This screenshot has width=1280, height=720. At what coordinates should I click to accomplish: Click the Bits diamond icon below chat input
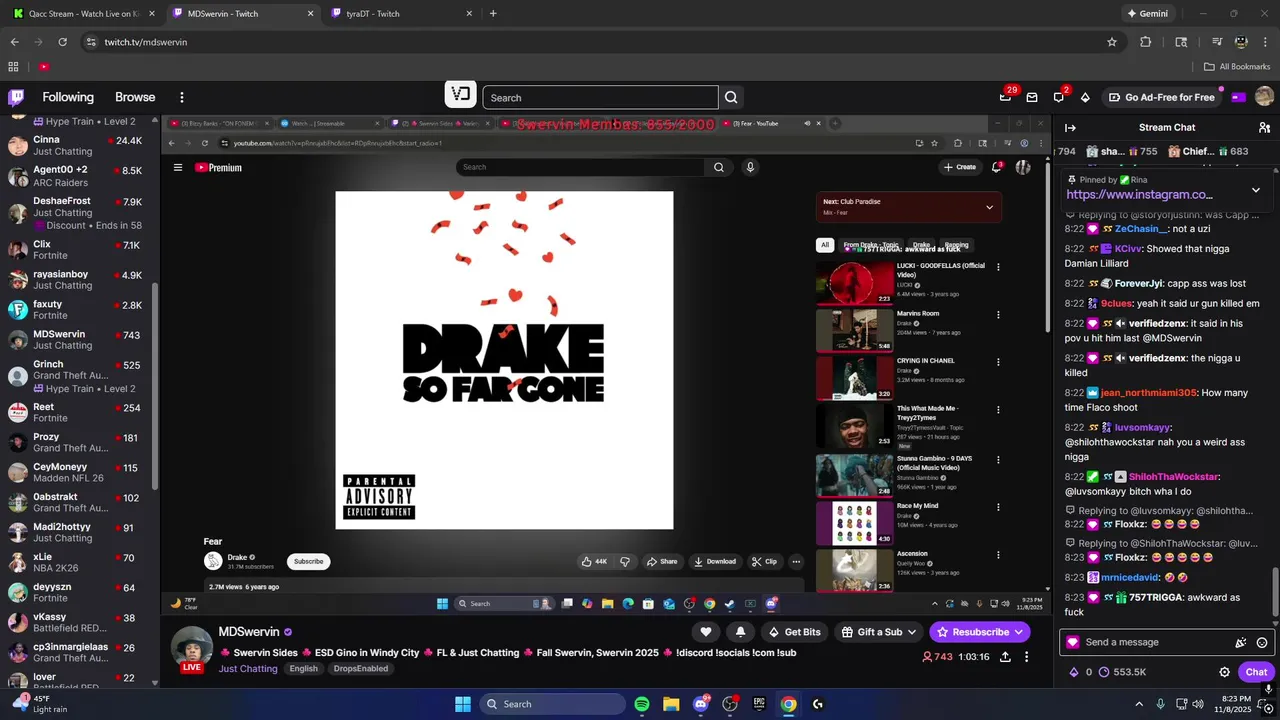coord(1074,672)
